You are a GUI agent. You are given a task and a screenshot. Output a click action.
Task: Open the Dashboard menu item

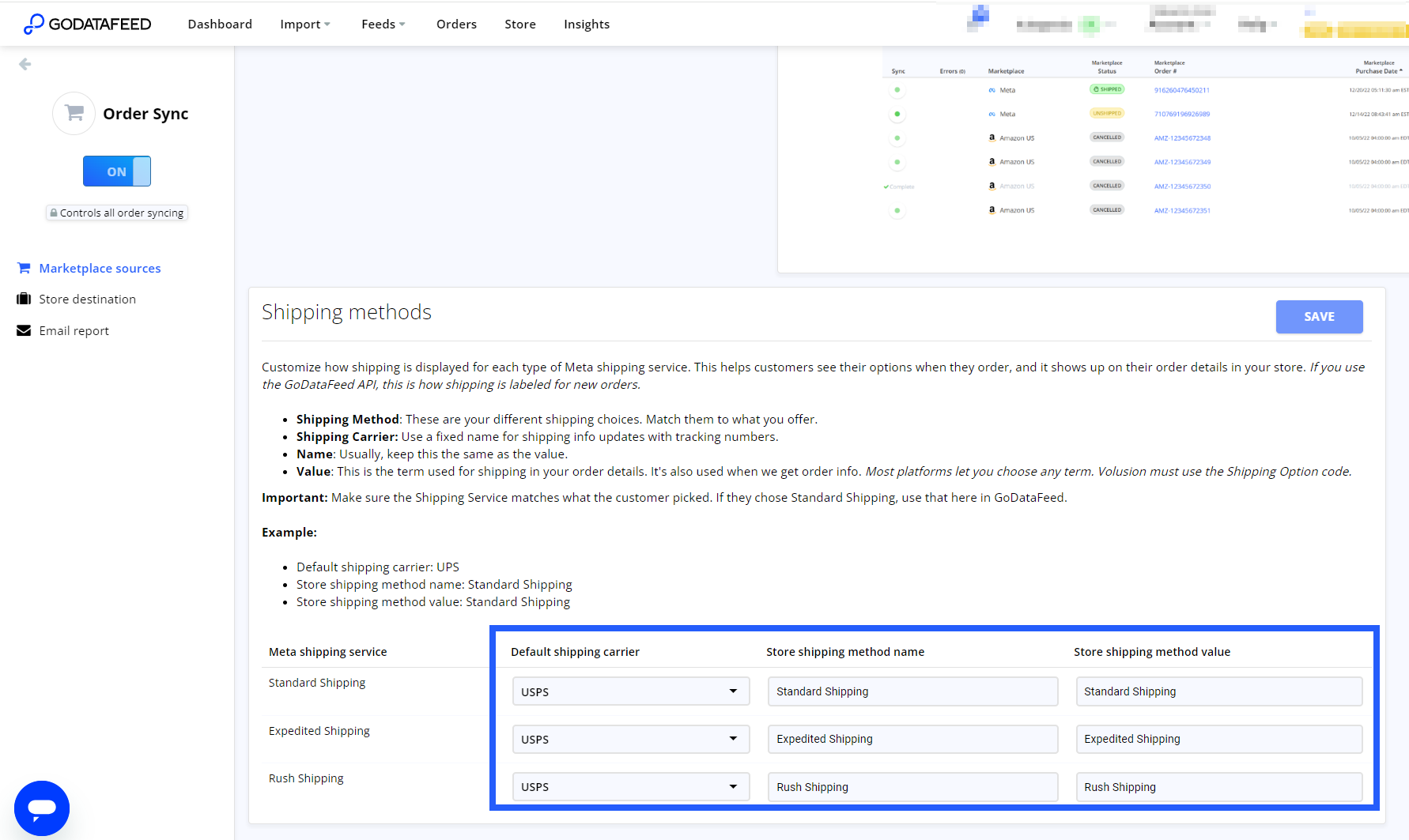pyautogui.click(x=220, y=24)
